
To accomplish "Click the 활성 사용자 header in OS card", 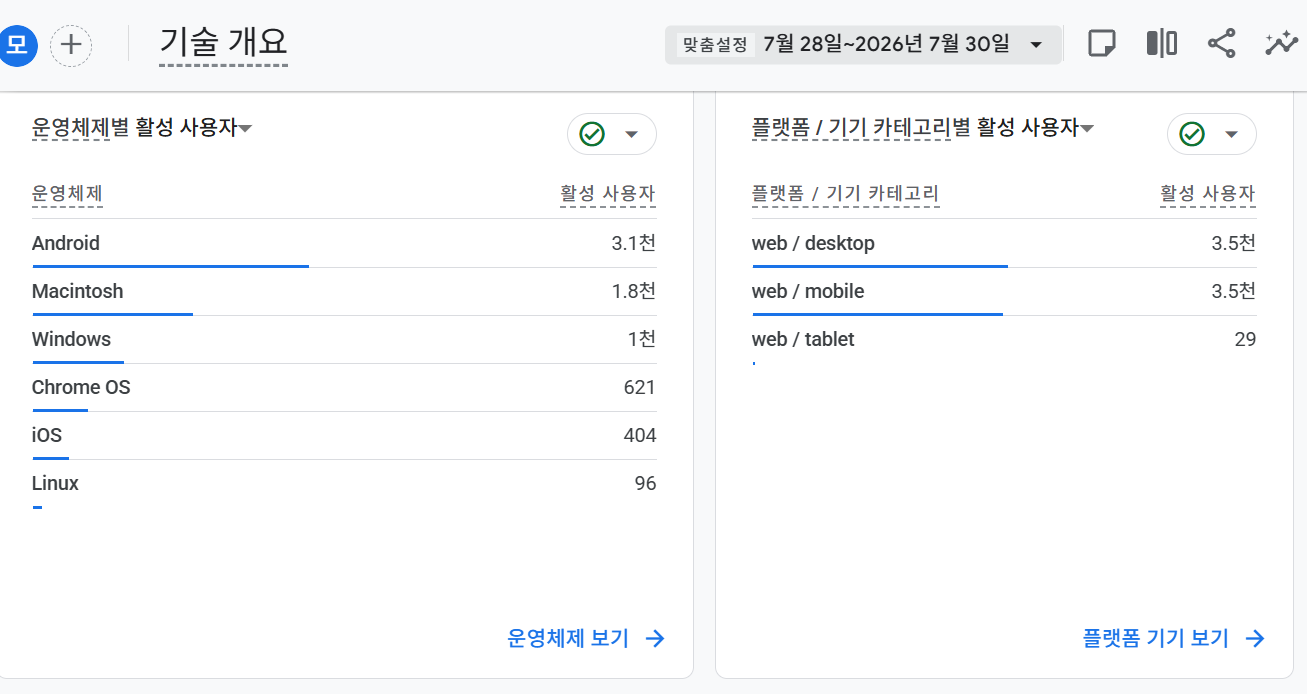I will pos(608,194).
